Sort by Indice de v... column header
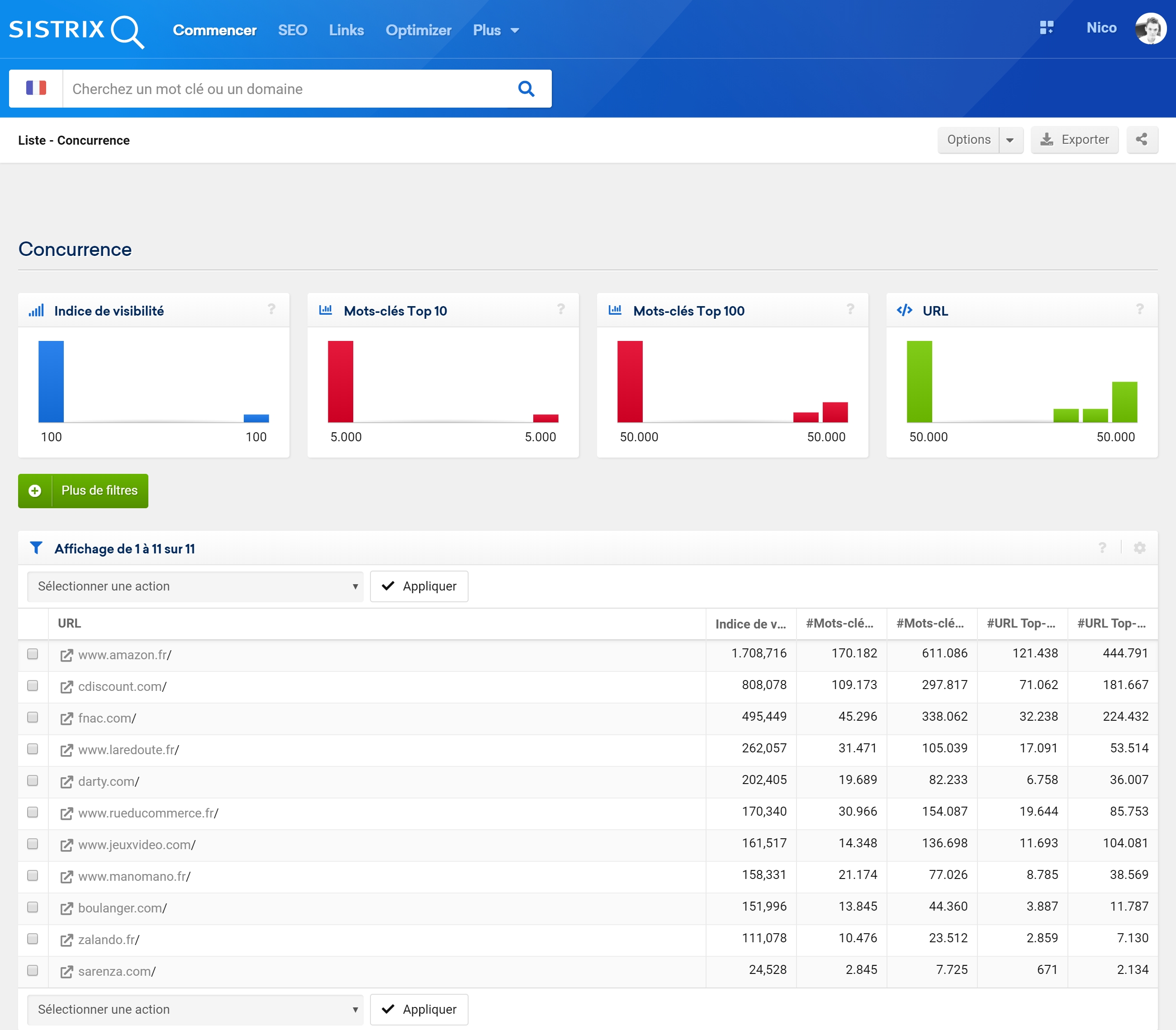1176x1030 pixels. (750, 624)
